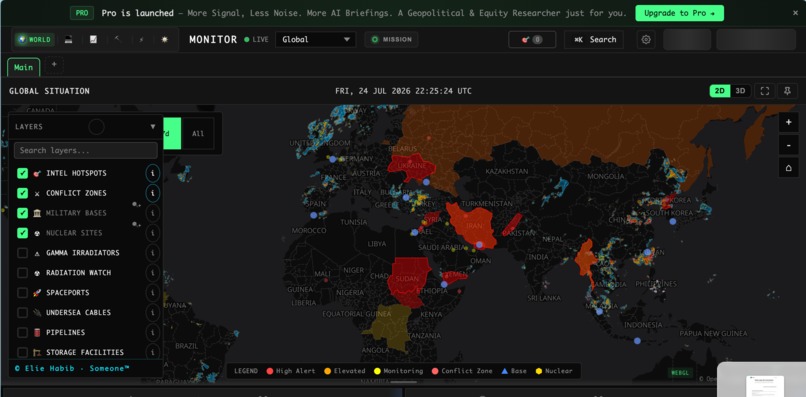Open the notifications counter showing 0
This screenshot has width=806, height=397.
(x=532, y=40)
